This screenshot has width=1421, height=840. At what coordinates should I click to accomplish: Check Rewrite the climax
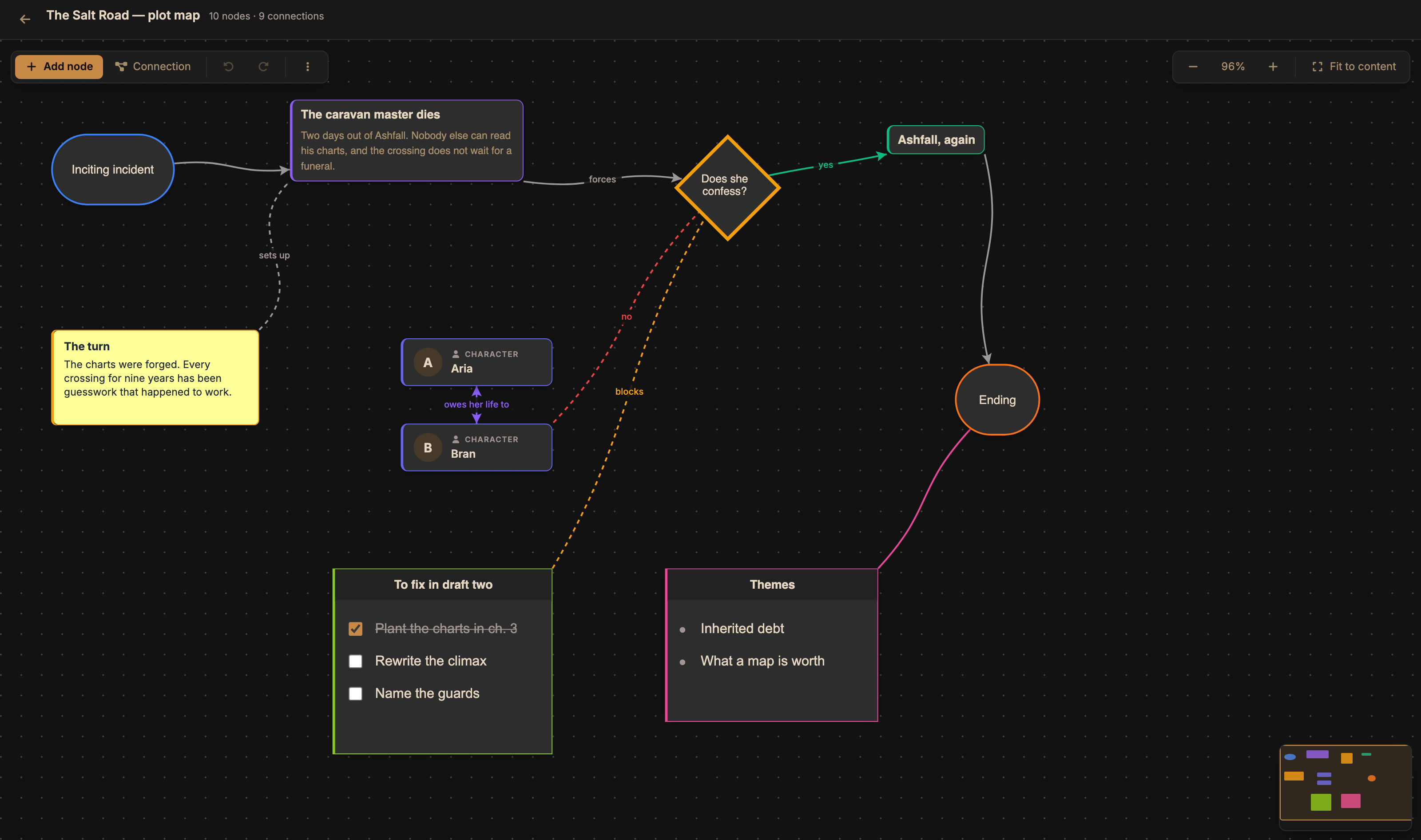click(x=356, y=661)
